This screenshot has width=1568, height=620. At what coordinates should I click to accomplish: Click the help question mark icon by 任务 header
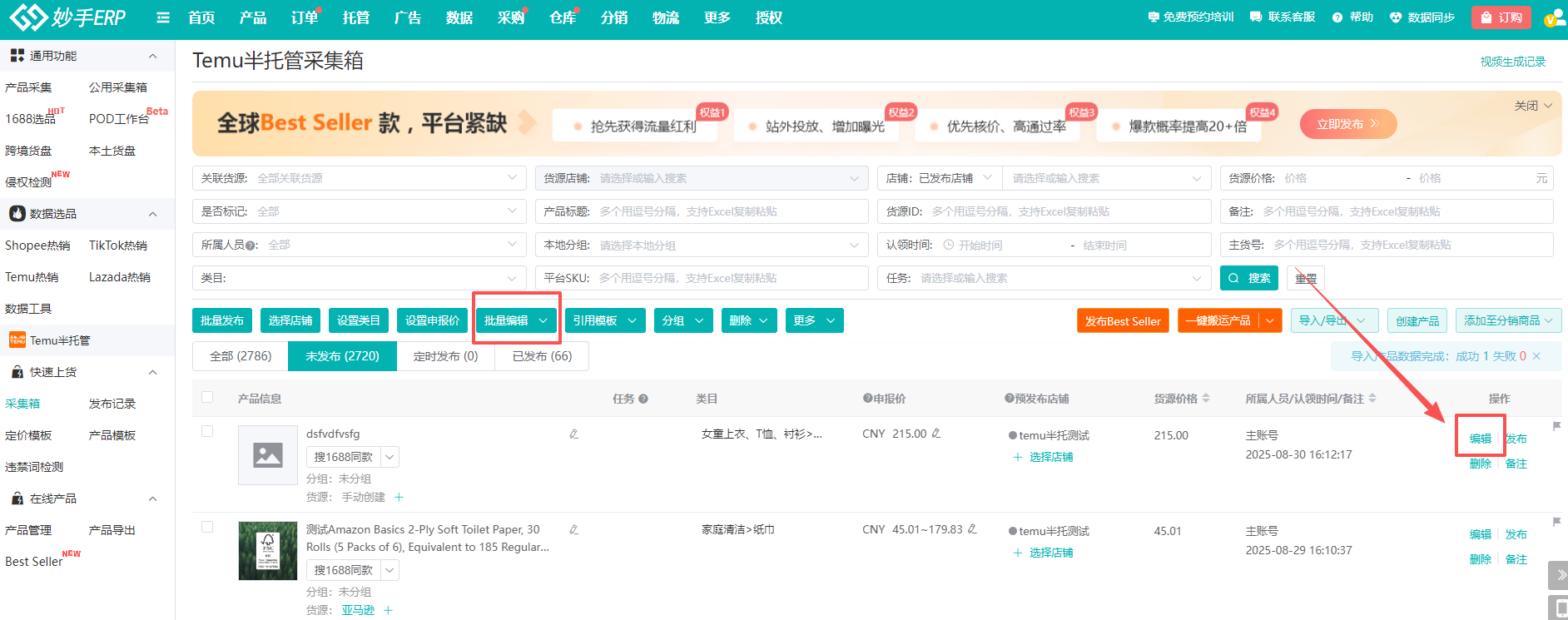pyautogui.click(x=643, y=399)
